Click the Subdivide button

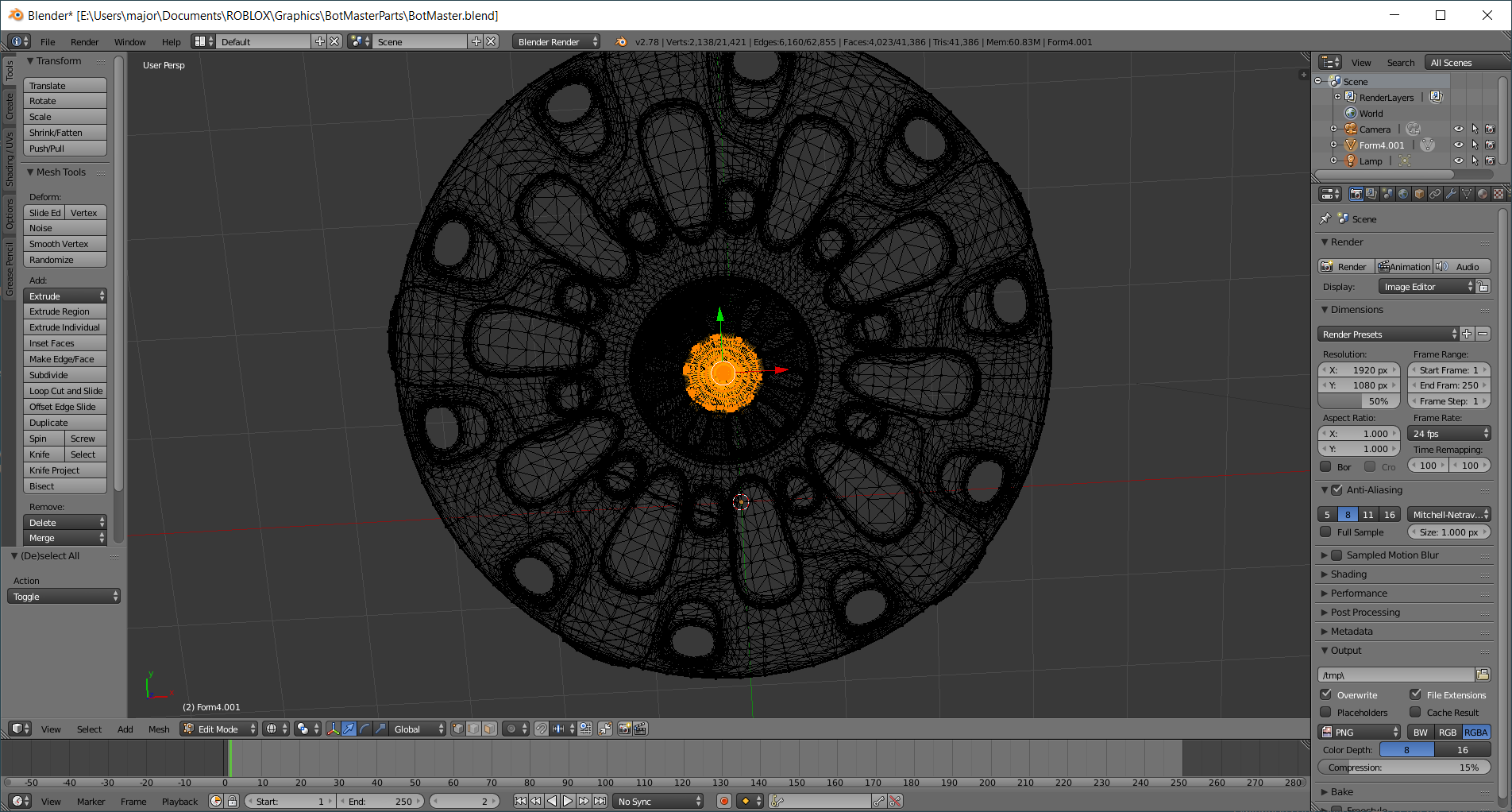tap(65, 374)
